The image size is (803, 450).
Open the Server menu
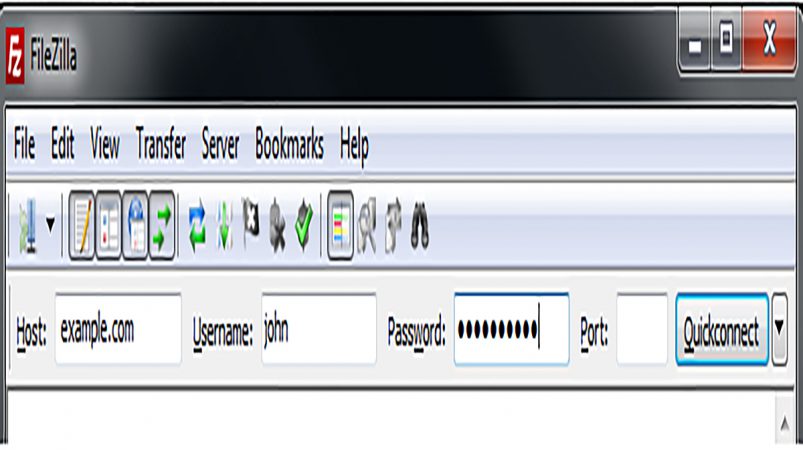tap(220, 144)
